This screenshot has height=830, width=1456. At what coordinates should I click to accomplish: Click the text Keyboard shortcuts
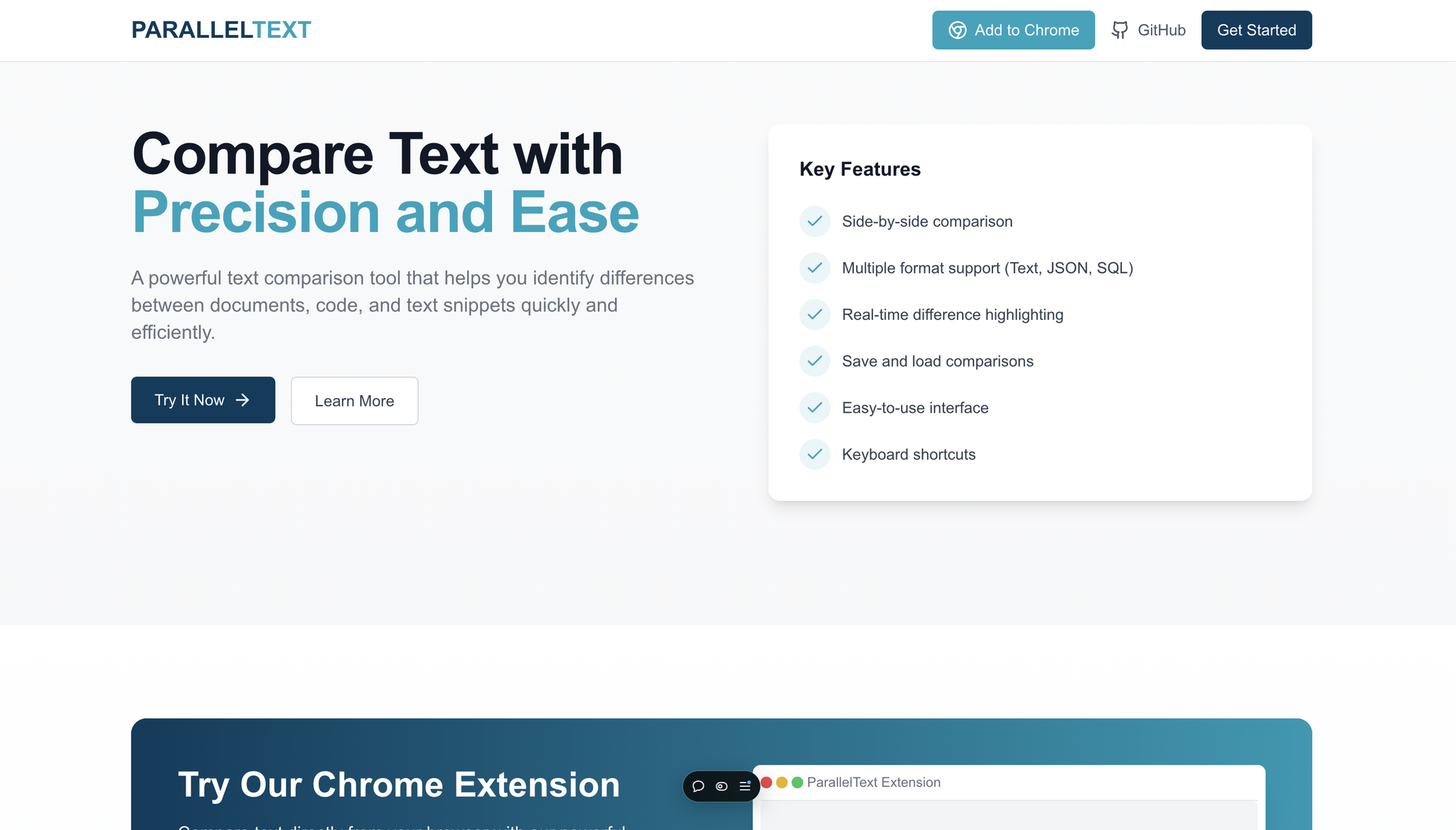coord(909,455)
